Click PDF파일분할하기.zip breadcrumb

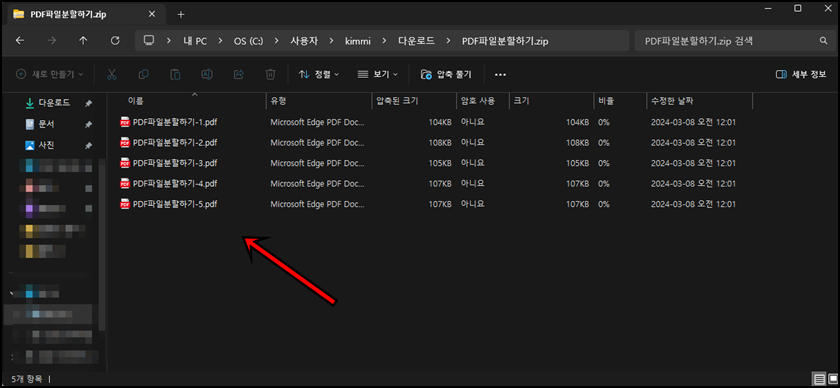(505, 41)
